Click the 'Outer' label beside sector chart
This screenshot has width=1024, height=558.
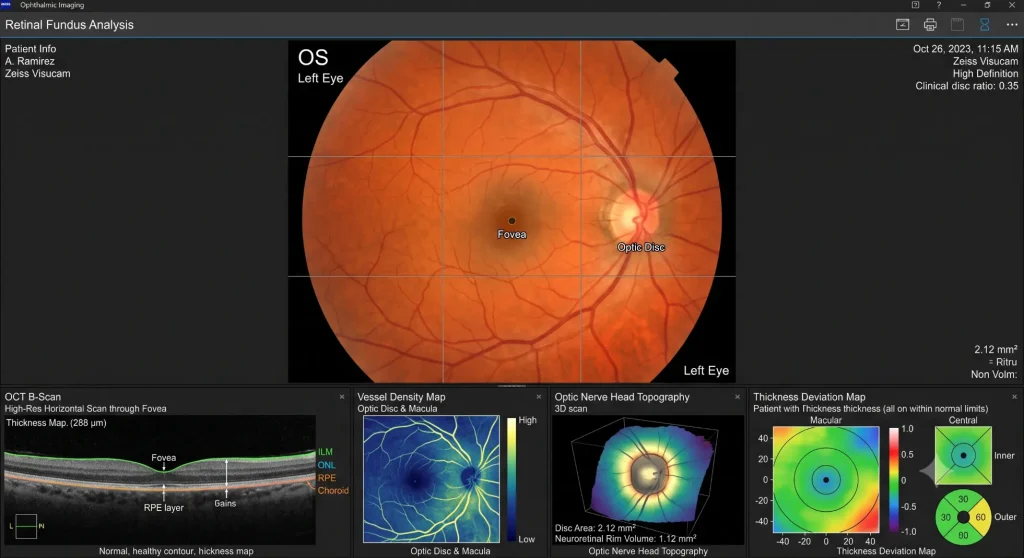(1005, 517)
